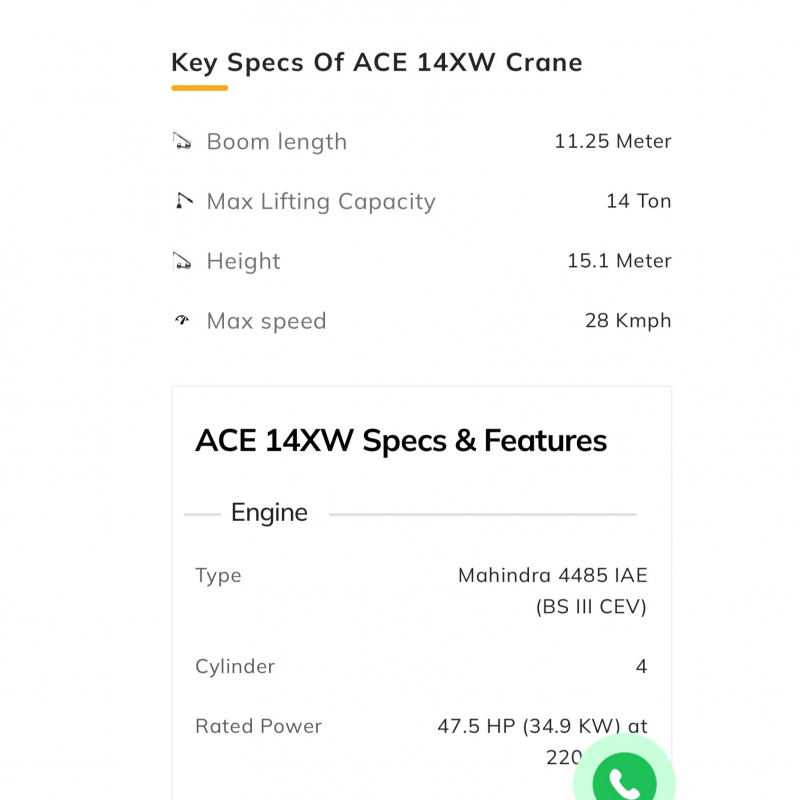Screen dimensions: 800x800
Task: Click the 28 Kmph value
Action: [627, 321]
